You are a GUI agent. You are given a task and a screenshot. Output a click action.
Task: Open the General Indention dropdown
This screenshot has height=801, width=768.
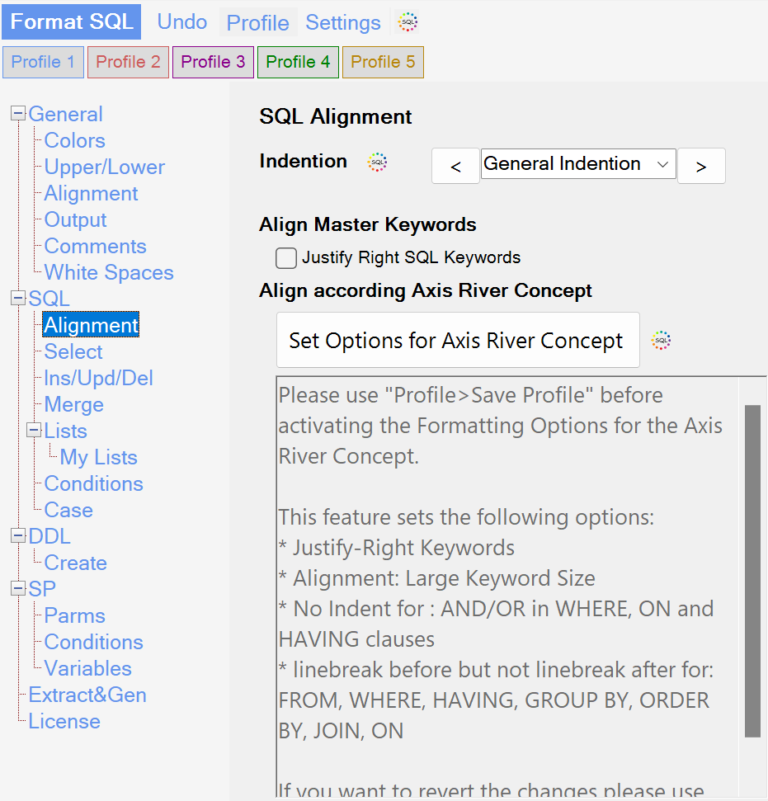[x=577, y=164]
